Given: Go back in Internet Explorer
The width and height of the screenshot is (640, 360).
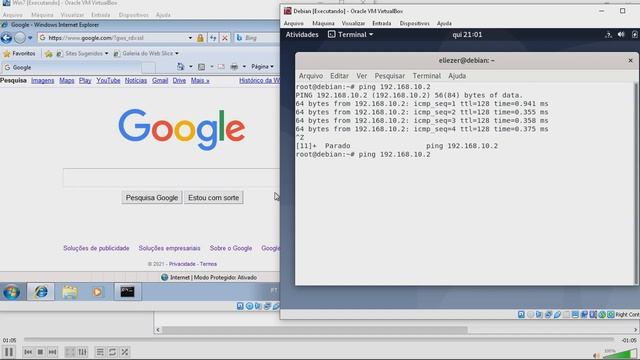Looking at the screenshot, I should tap(6, 38).
